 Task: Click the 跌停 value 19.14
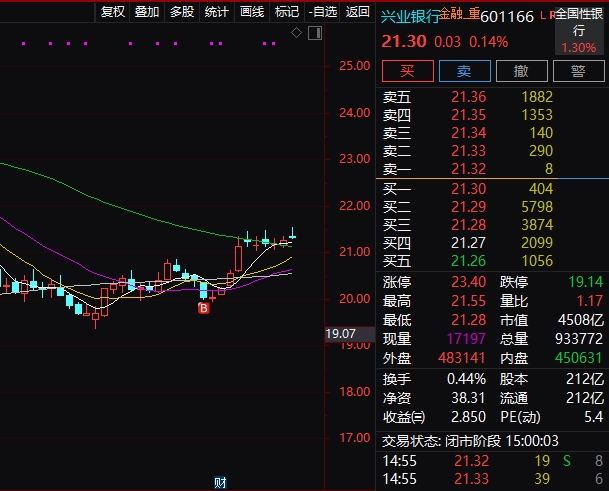pyautogui.click(x=586, y=282)
